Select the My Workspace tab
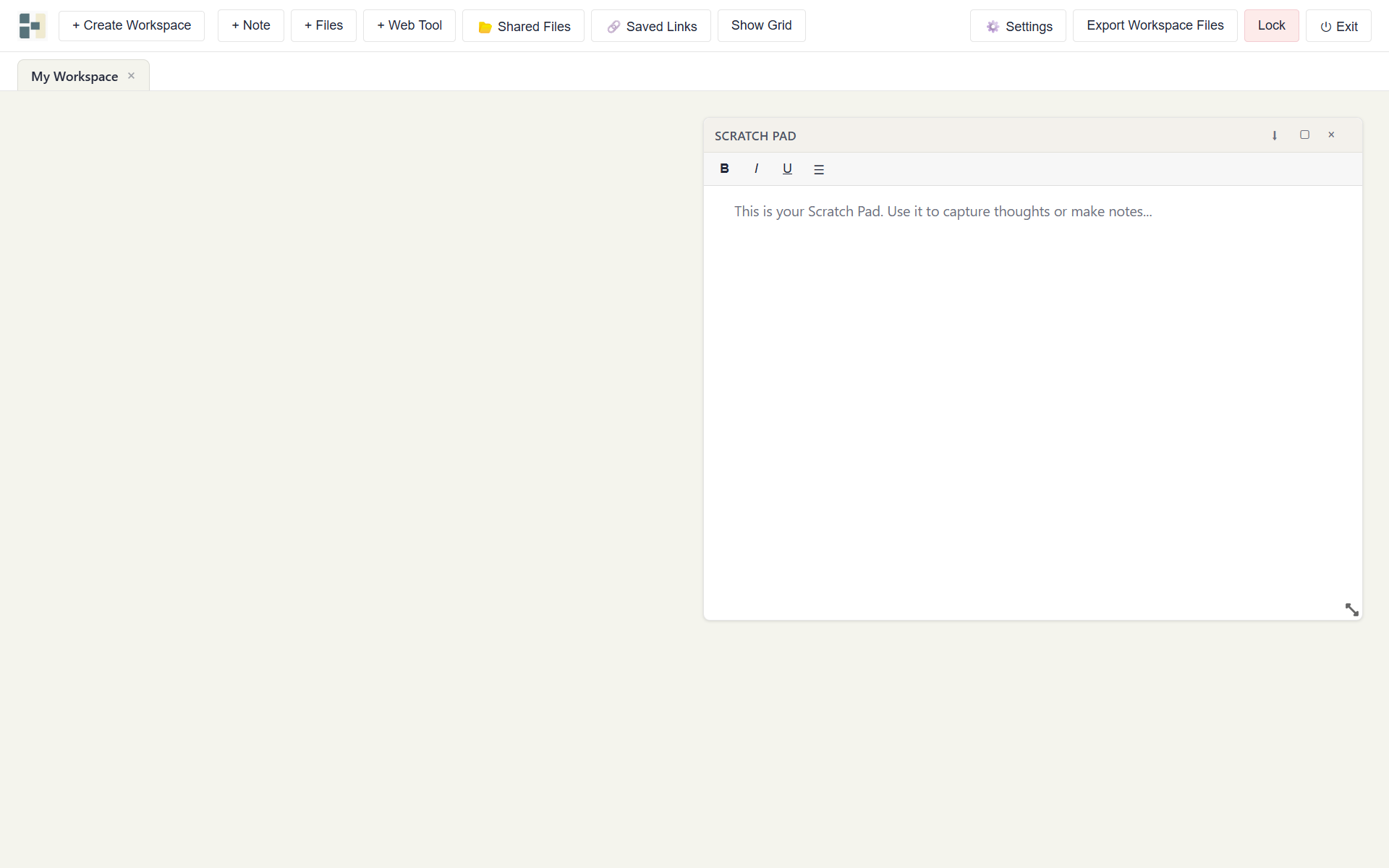 tap(74, 76)
